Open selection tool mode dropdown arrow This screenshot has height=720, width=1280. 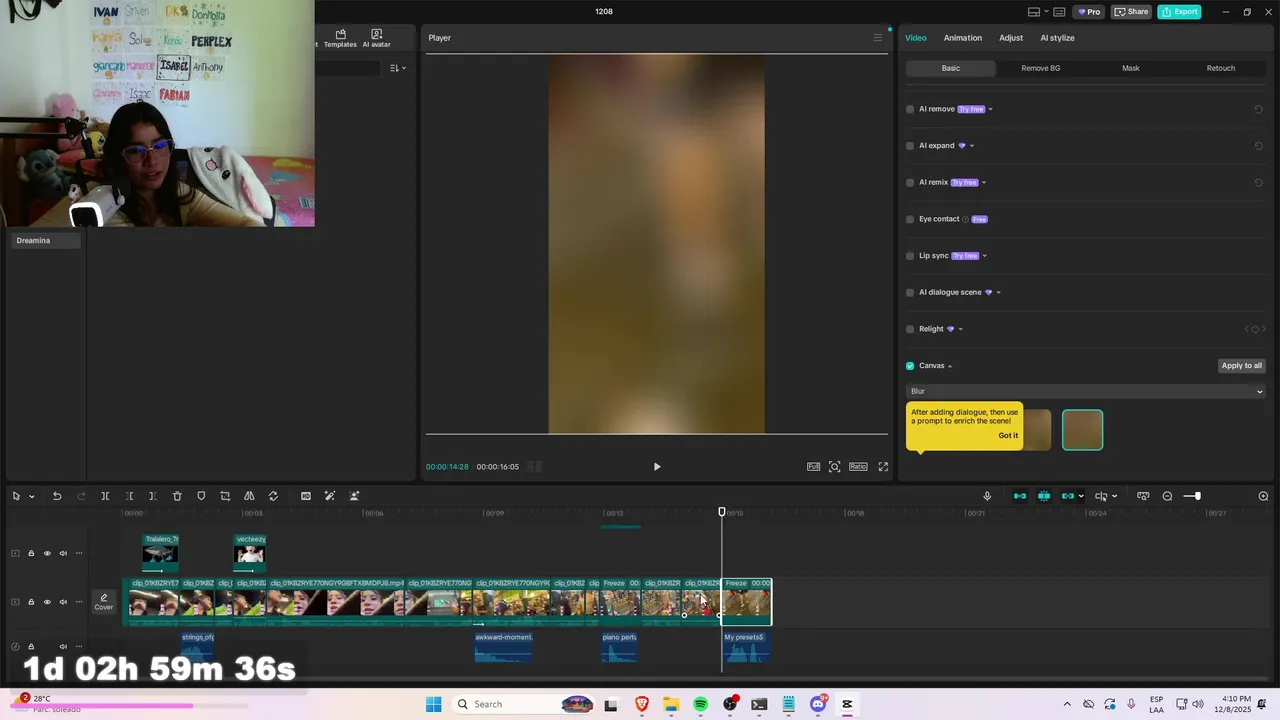click(32, 496)
